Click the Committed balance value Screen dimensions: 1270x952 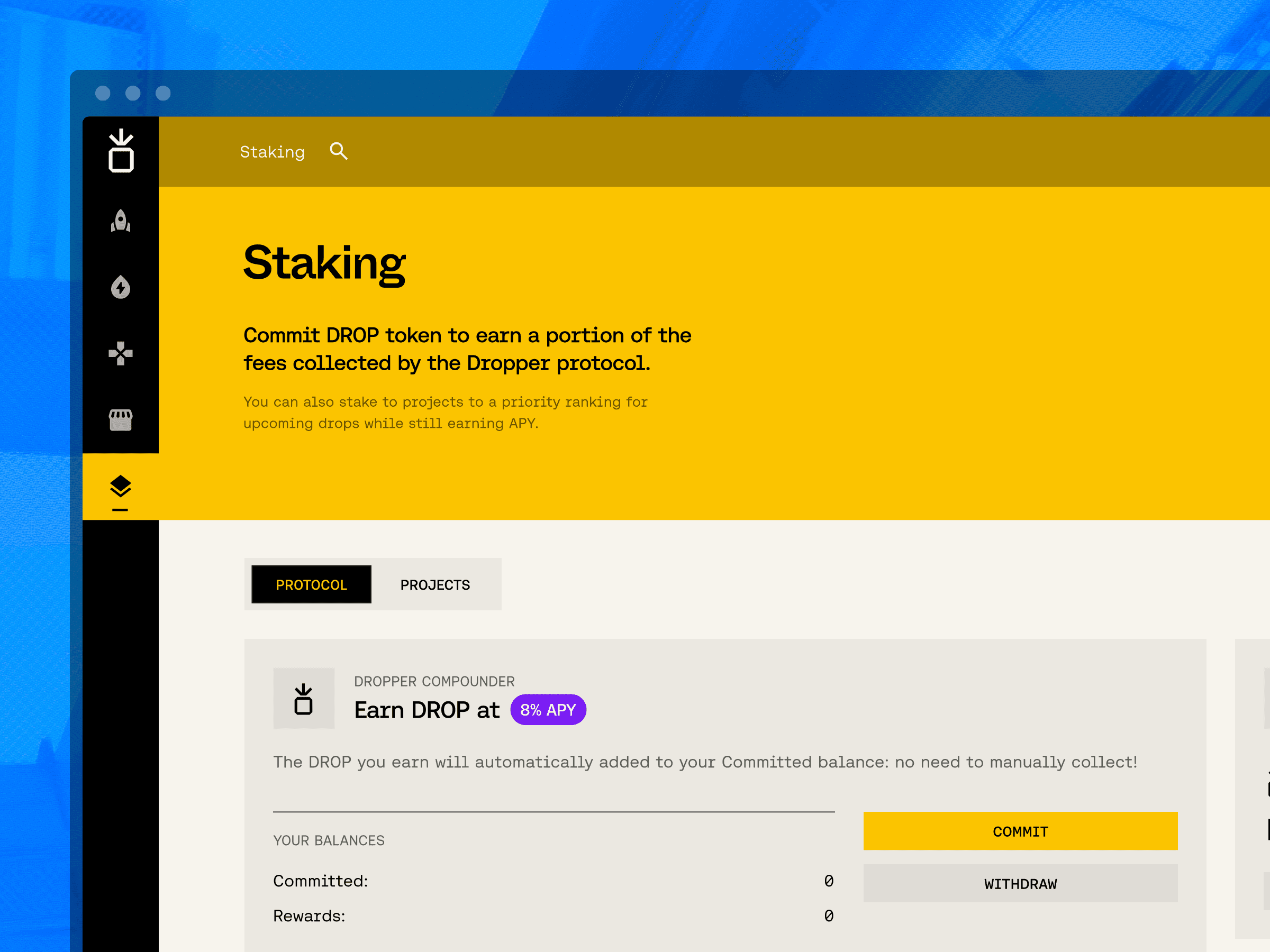pos(829,880)
